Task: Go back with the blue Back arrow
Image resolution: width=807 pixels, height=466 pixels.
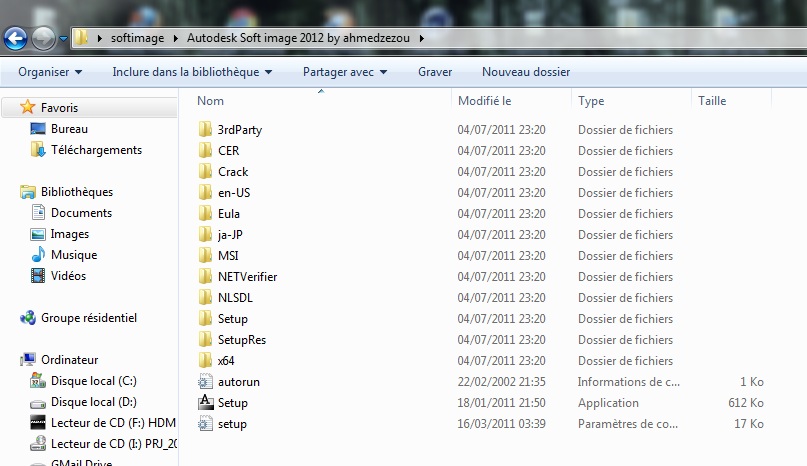Action: [15, 38]
